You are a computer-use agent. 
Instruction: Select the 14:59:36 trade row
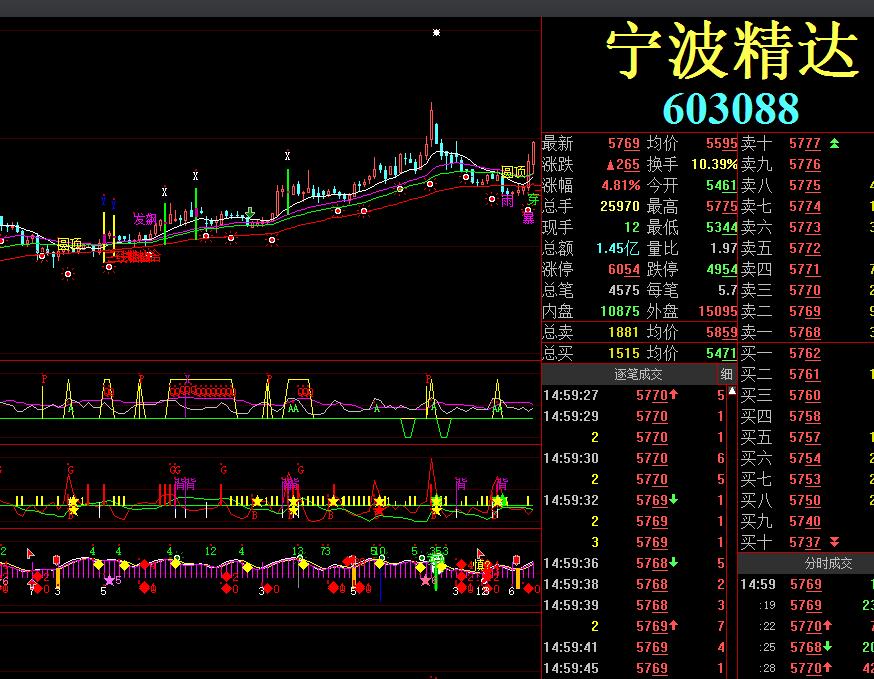(x=634, y=563)
